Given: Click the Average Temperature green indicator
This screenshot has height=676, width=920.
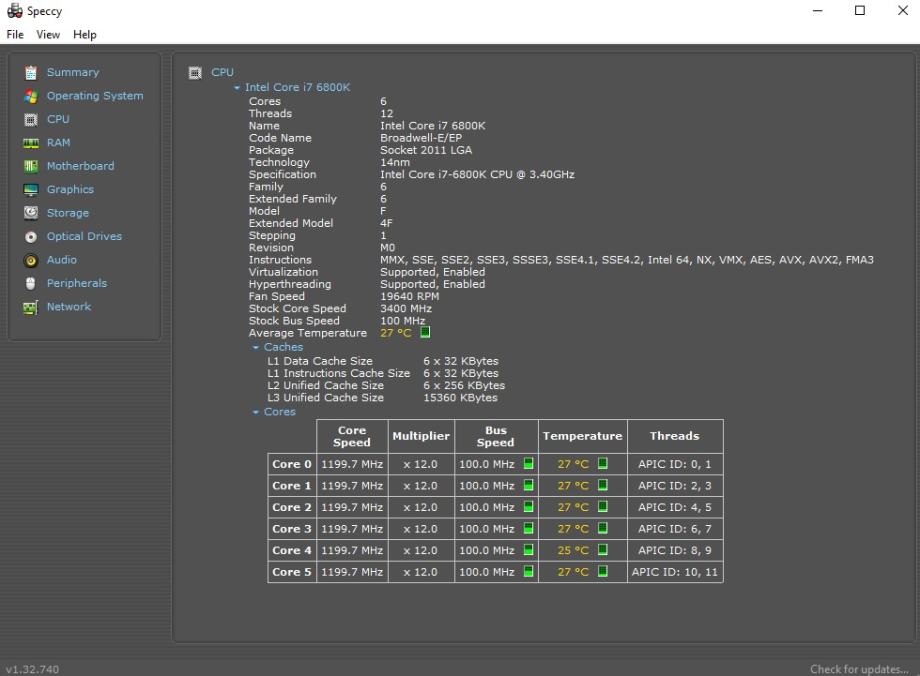Looking at the screenshot, I should [x=425, y=333].
